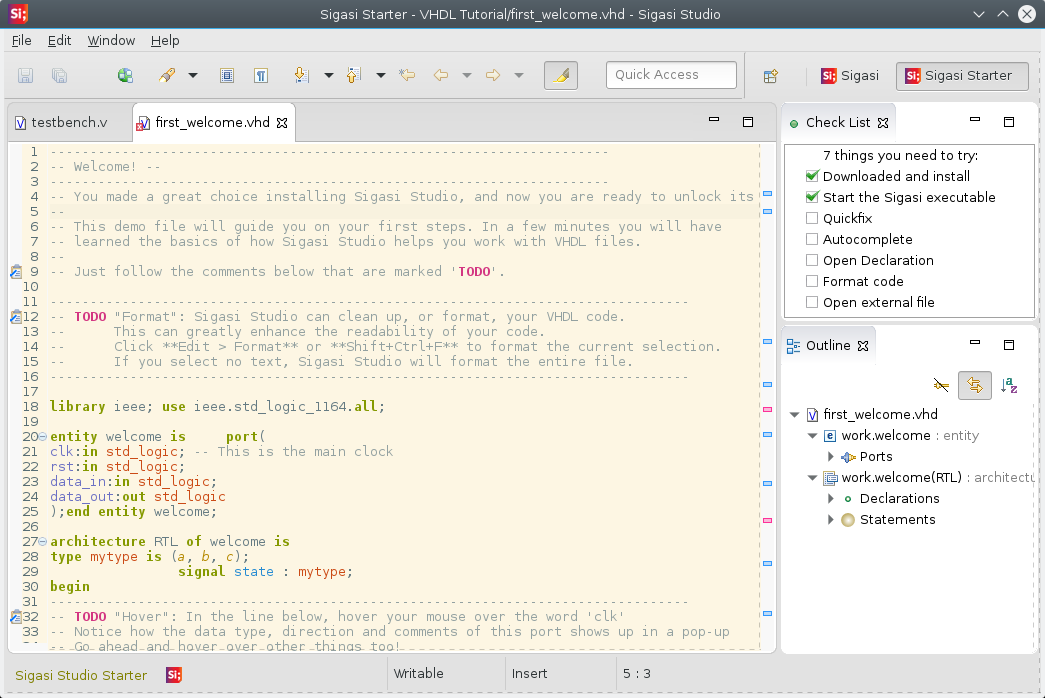The width and height of the screenshot is (1045, 698).
Task: Jump to last edit location
Action: click(407, 75)
